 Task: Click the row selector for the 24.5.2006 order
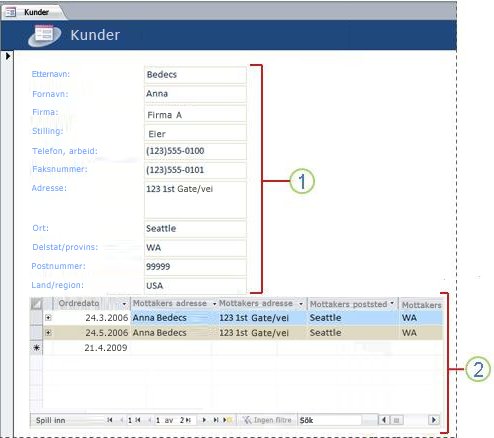[x=36, y=333]
